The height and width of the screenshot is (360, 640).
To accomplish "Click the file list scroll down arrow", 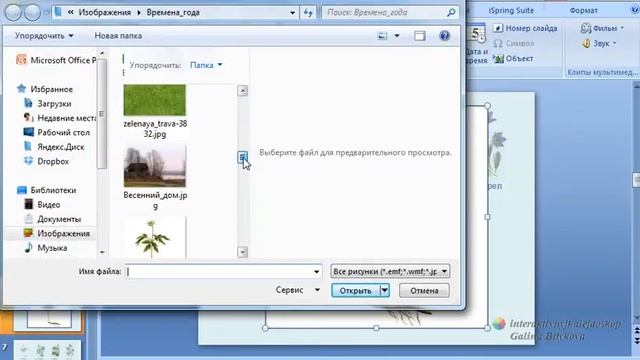I will click(x=242, y=252).
